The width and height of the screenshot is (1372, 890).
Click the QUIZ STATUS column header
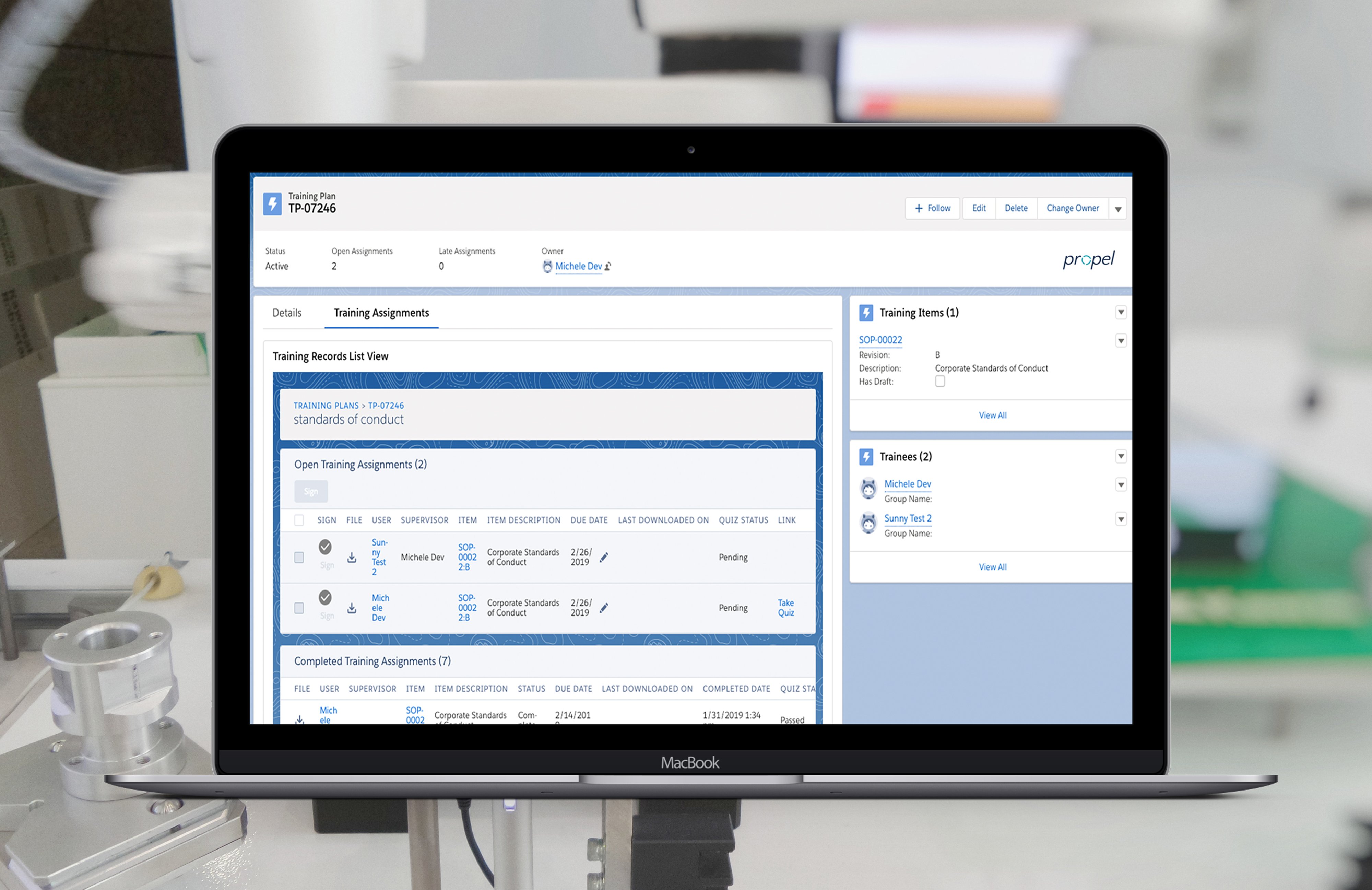click(743, 520)
